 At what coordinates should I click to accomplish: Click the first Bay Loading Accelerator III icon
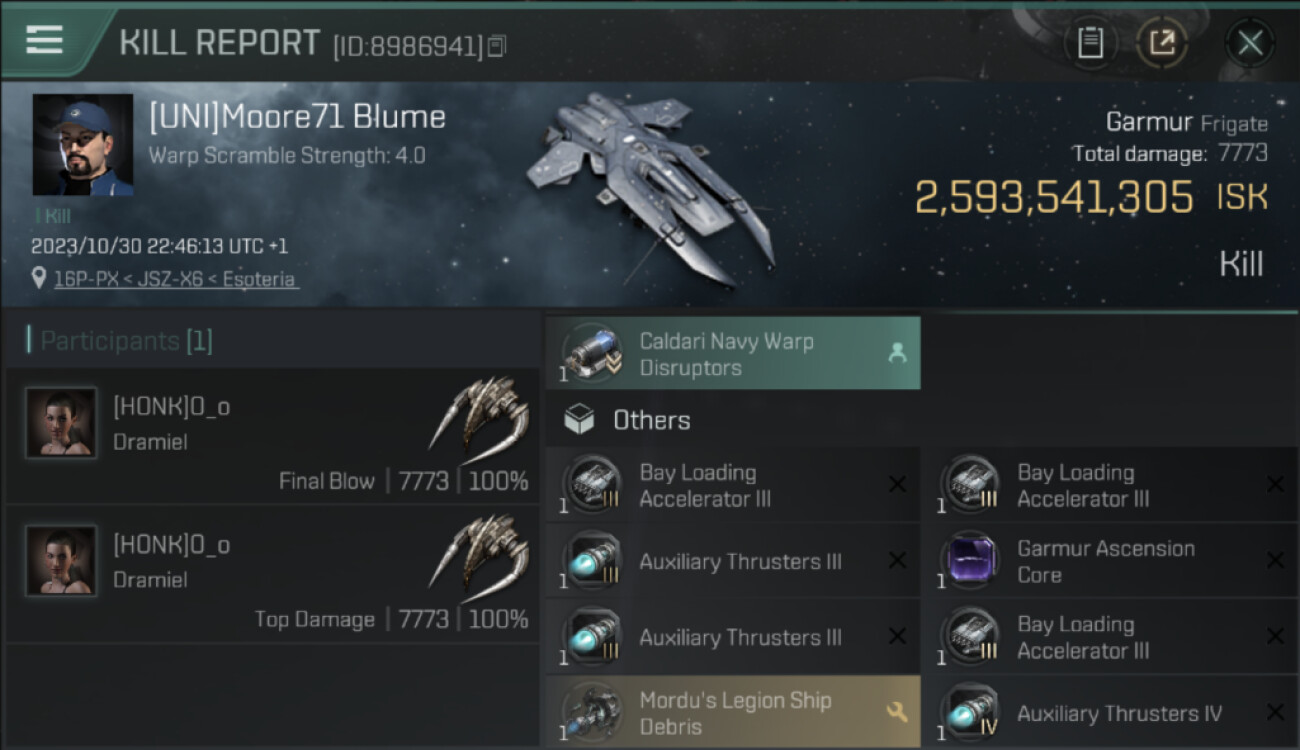[593, 485]
